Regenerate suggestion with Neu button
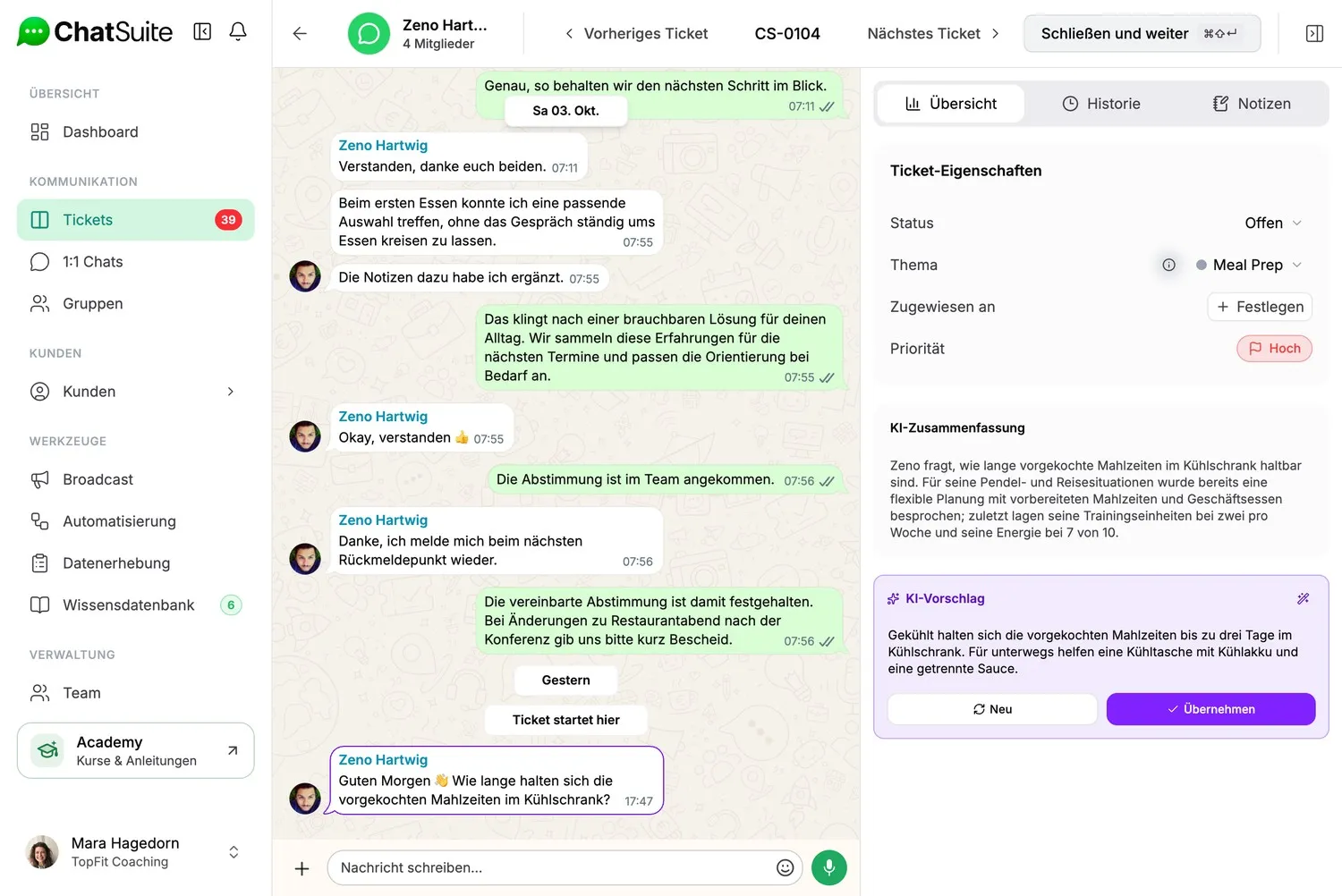Viewport: 1342px width, 896px height. click(992, 709)
